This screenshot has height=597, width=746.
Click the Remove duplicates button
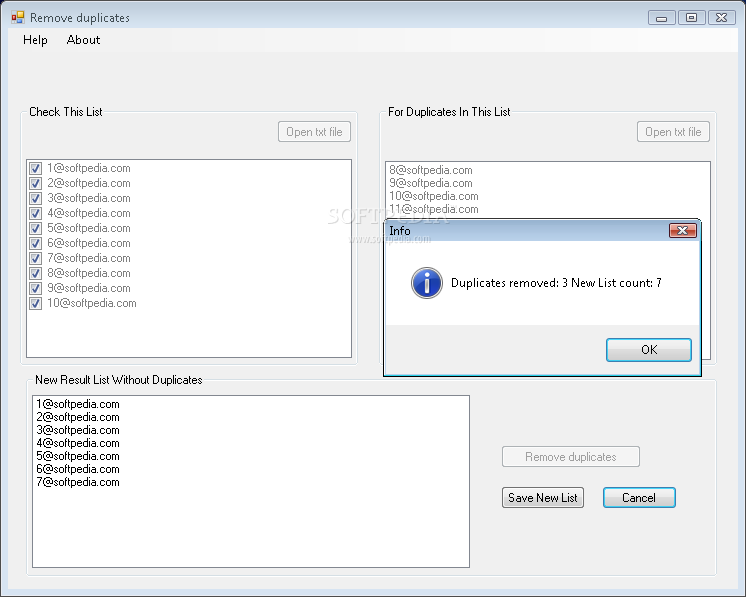click(570, 457)
